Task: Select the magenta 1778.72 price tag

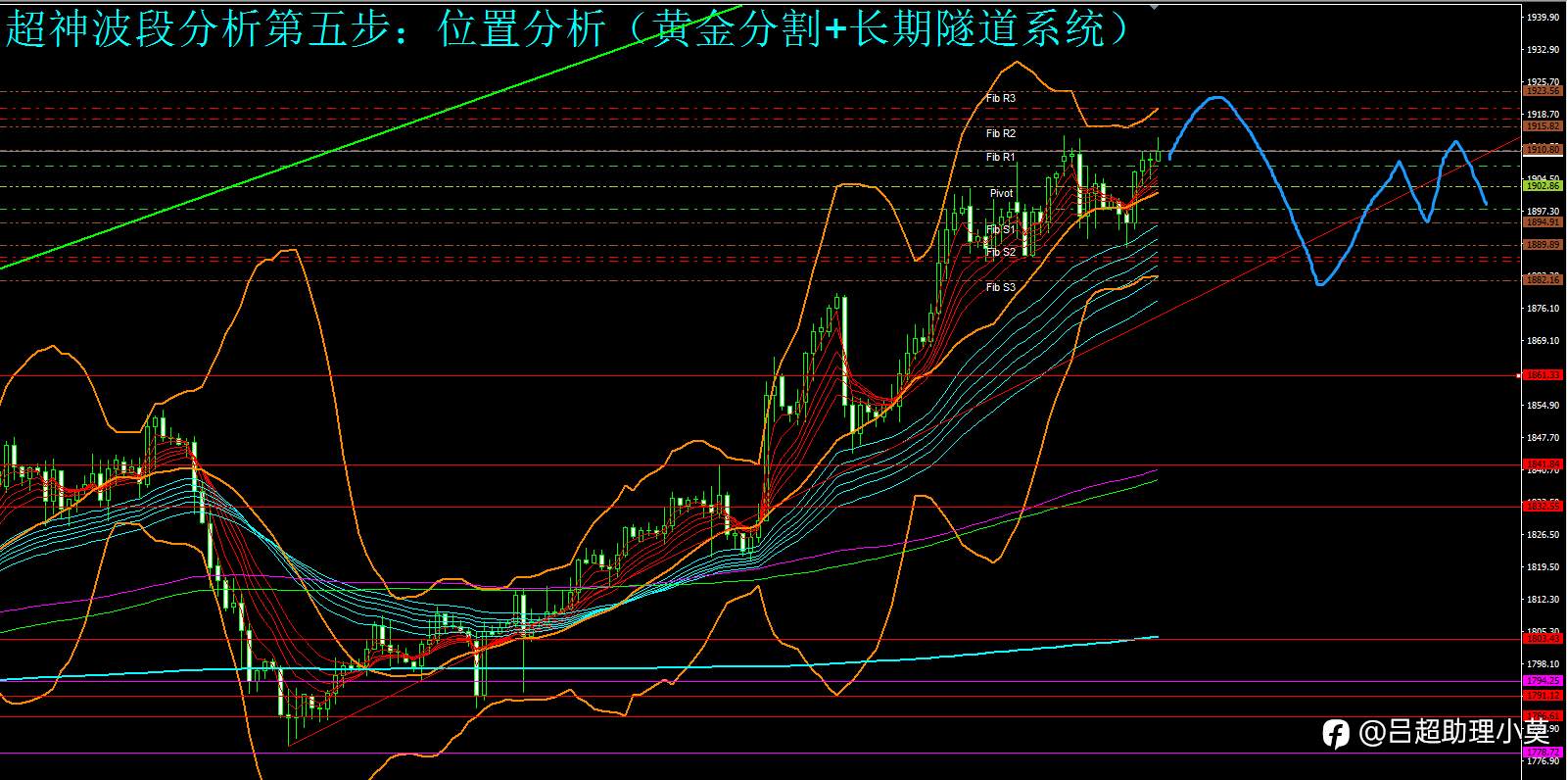Action: point(1543,753)
